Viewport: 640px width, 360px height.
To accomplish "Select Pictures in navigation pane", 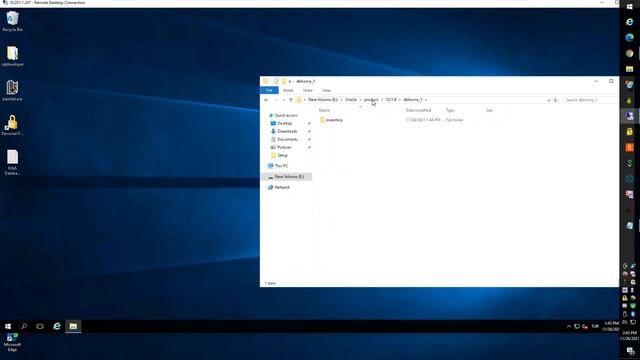I will coord(284,147).
